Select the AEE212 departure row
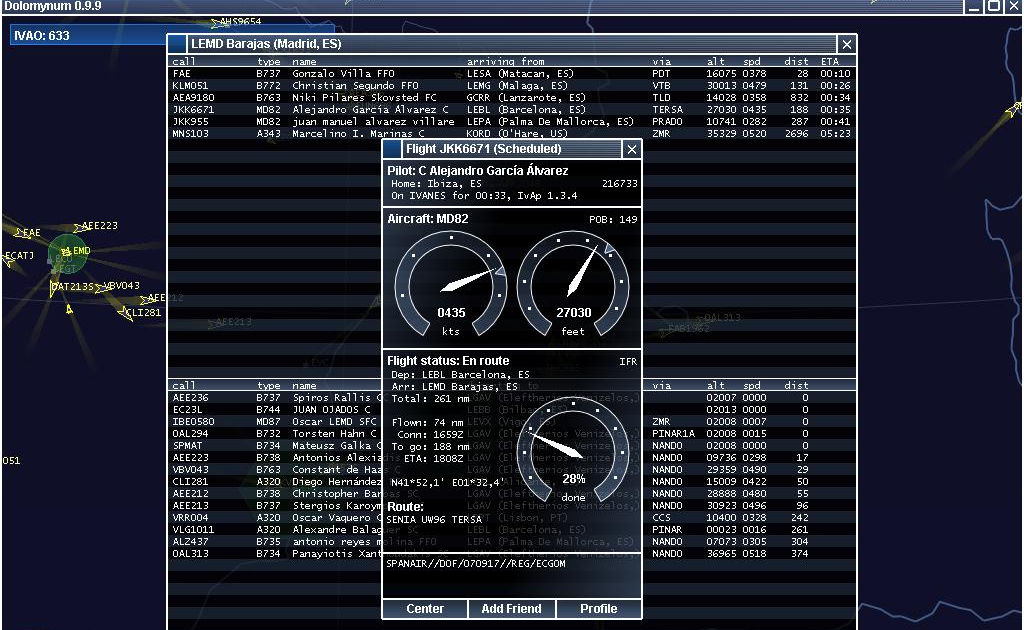The width and height of the screenshot is (1024, 630). [x=511, y=494]
